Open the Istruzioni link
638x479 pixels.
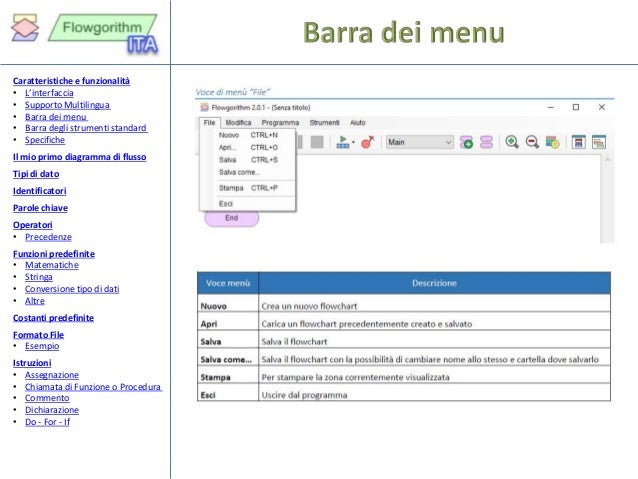(x=32, y=363)
